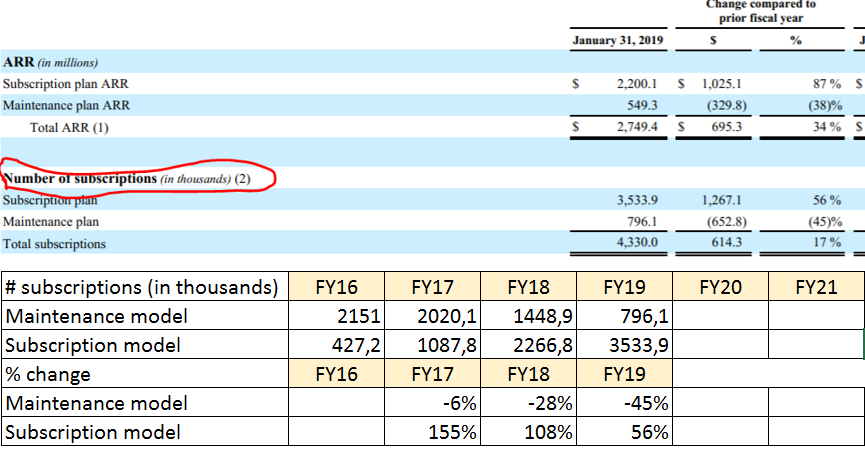Select the '% change' header cell

pyautogui.click(x=144, y=374)
